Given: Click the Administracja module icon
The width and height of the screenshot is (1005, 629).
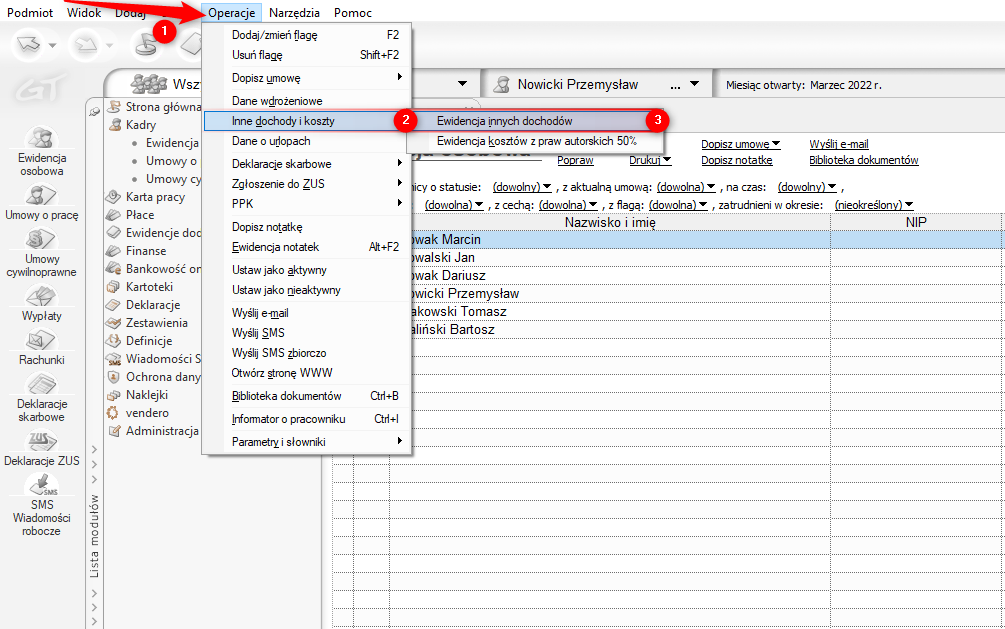Looking at the screenshot, I should tap(114, 431).
